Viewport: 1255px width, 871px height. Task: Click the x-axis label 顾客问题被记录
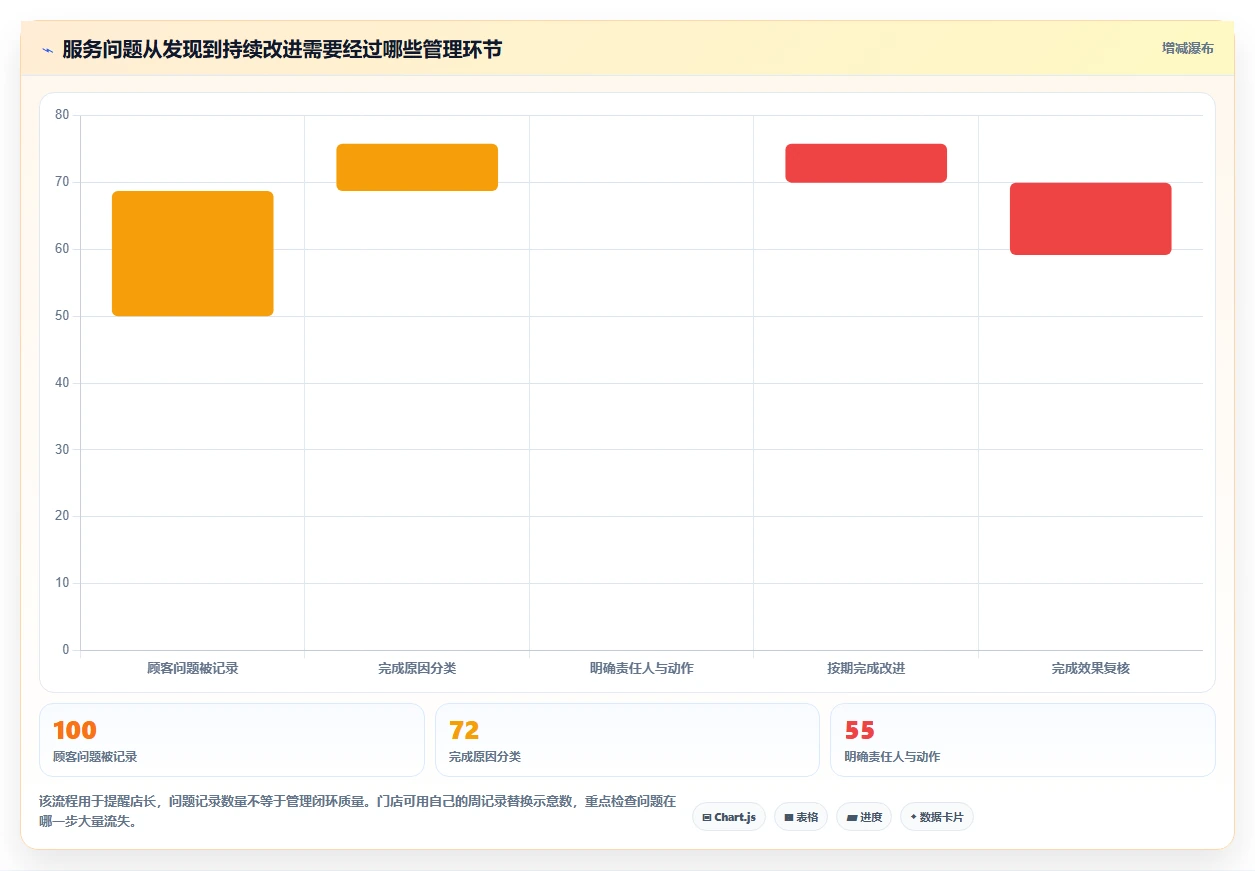(193, 668)
